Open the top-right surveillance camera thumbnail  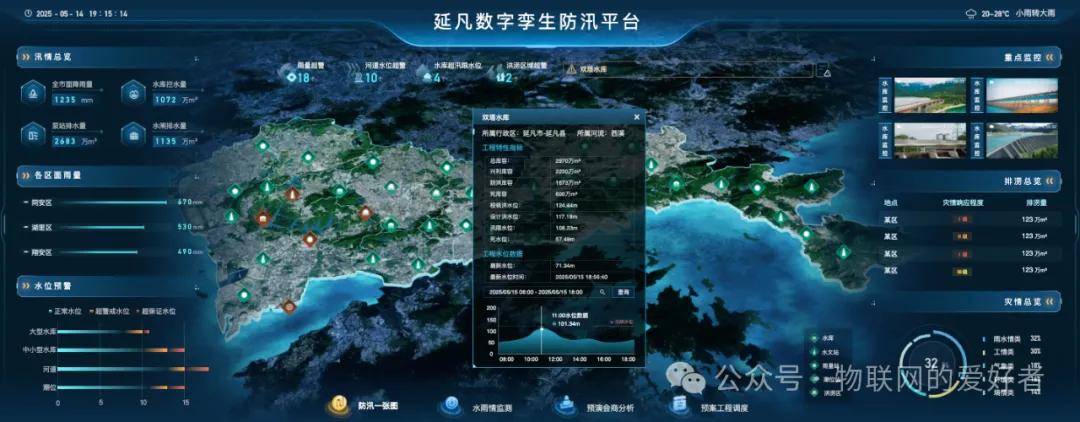coord(1021,96)
